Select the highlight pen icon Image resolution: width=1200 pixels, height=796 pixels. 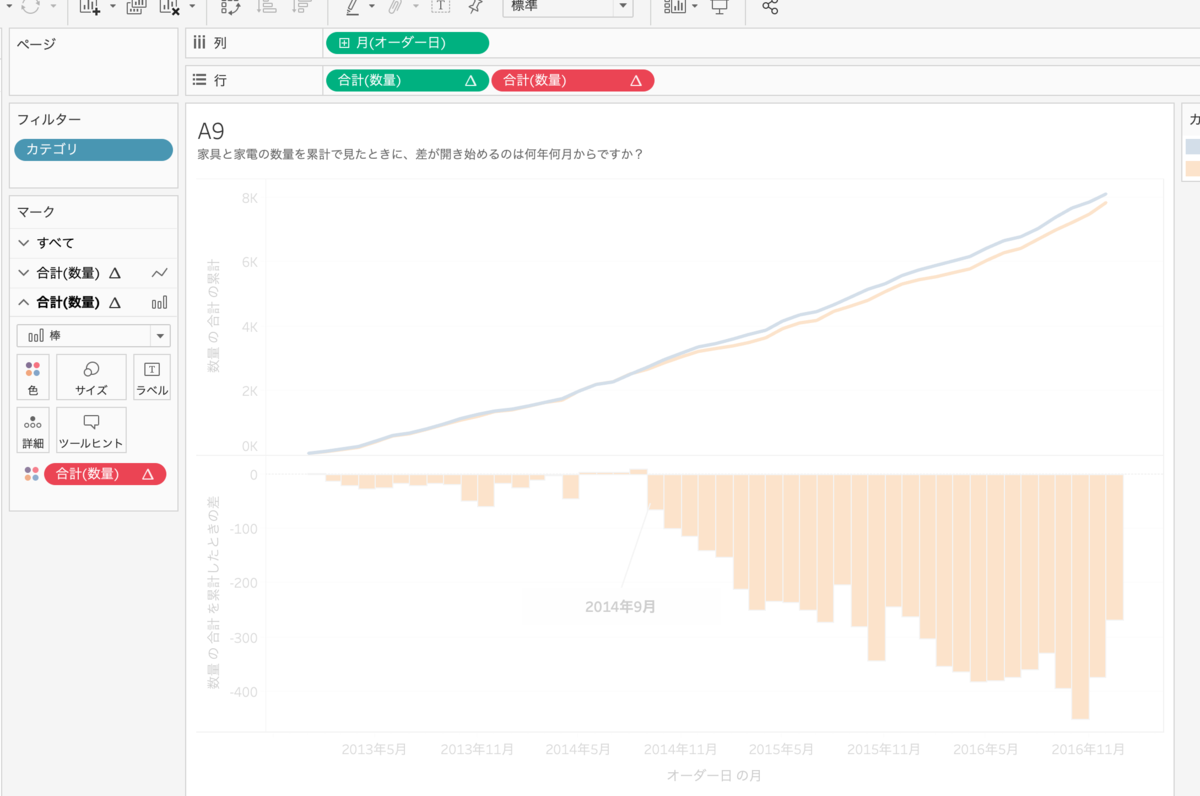353,6
